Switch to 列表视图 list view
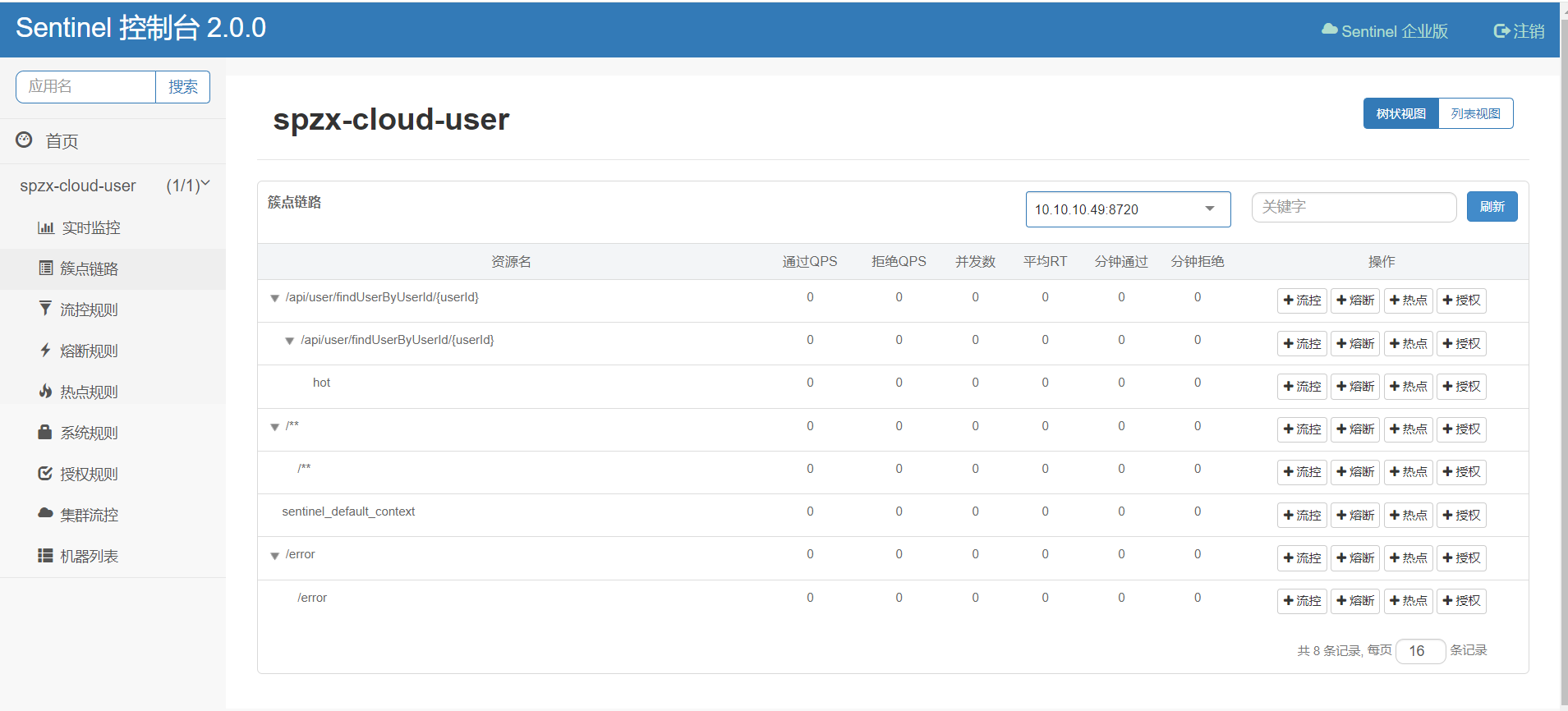The width and height of the screenshot is (1568, 711). pos(1475,114)
